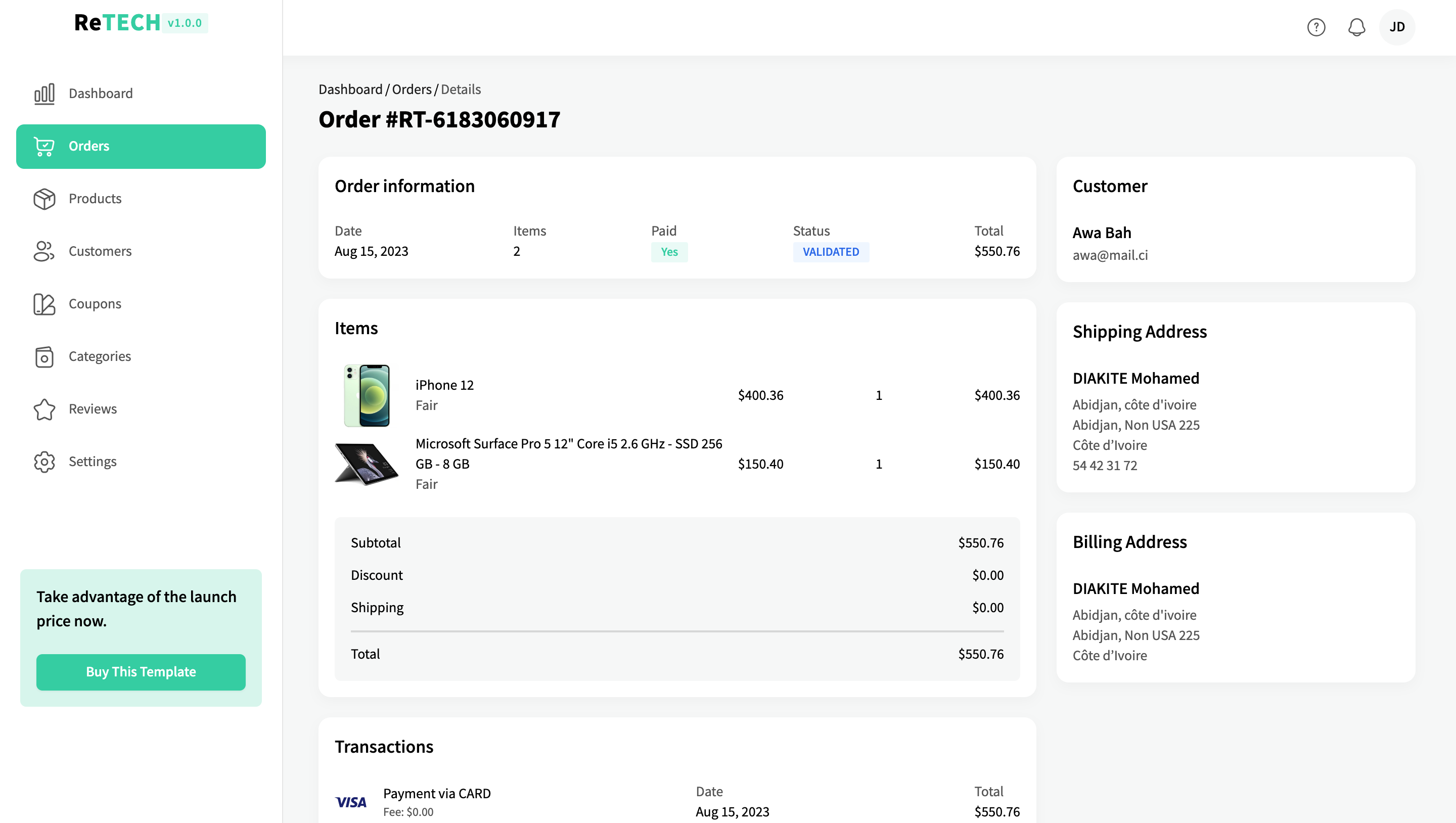Click the Customers people icon

(44, 252)
